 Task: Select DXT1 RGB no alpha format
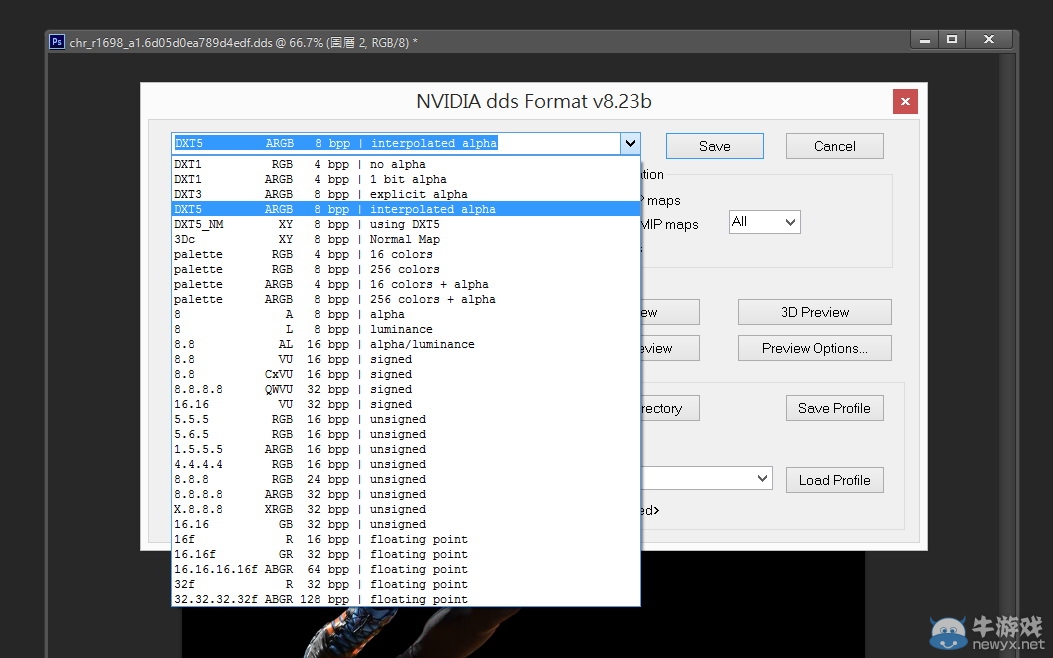tap(406, 164)
